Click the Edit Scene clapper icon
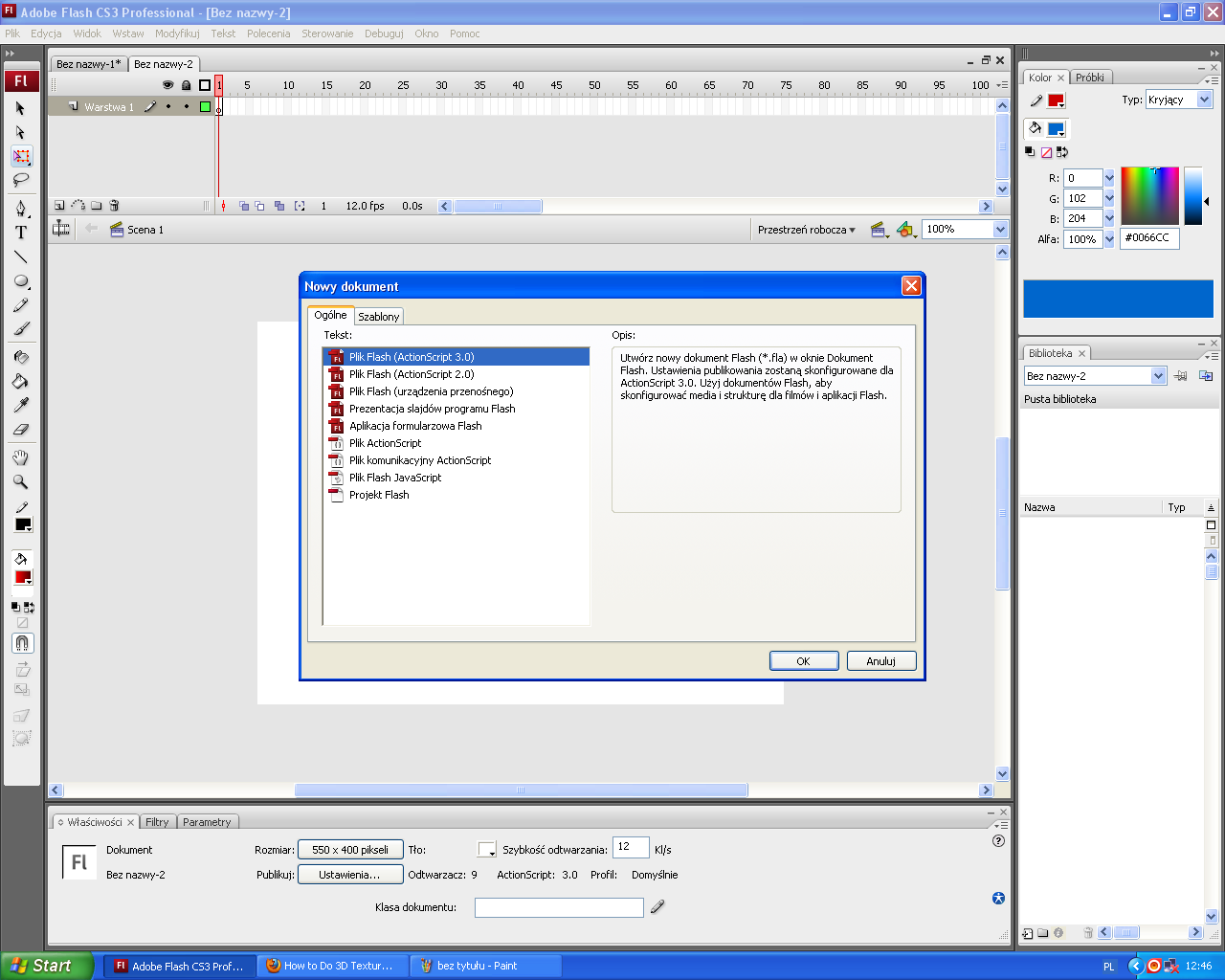The height and width of the screenshot is (980, 1225). tap(879, 230)
